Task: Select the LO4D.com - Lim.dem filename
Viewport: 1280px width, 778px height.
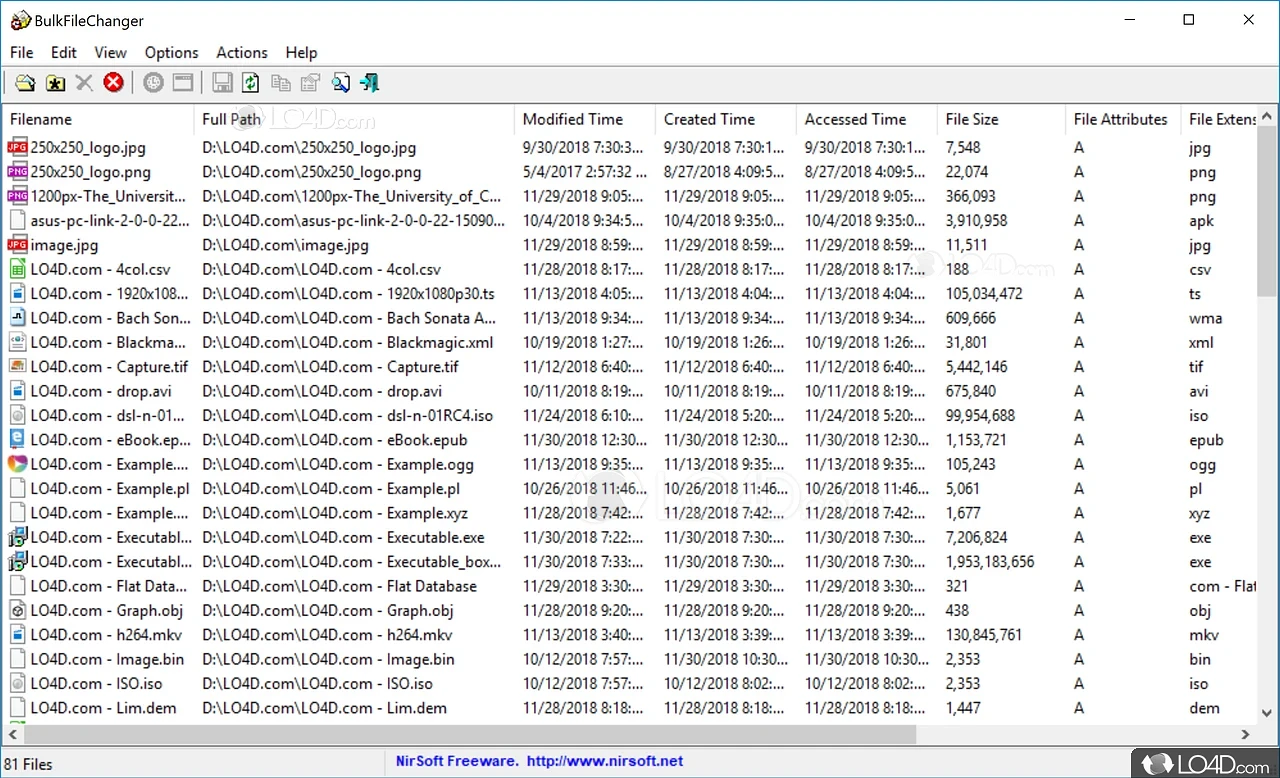Action: [x=103, y=708]
